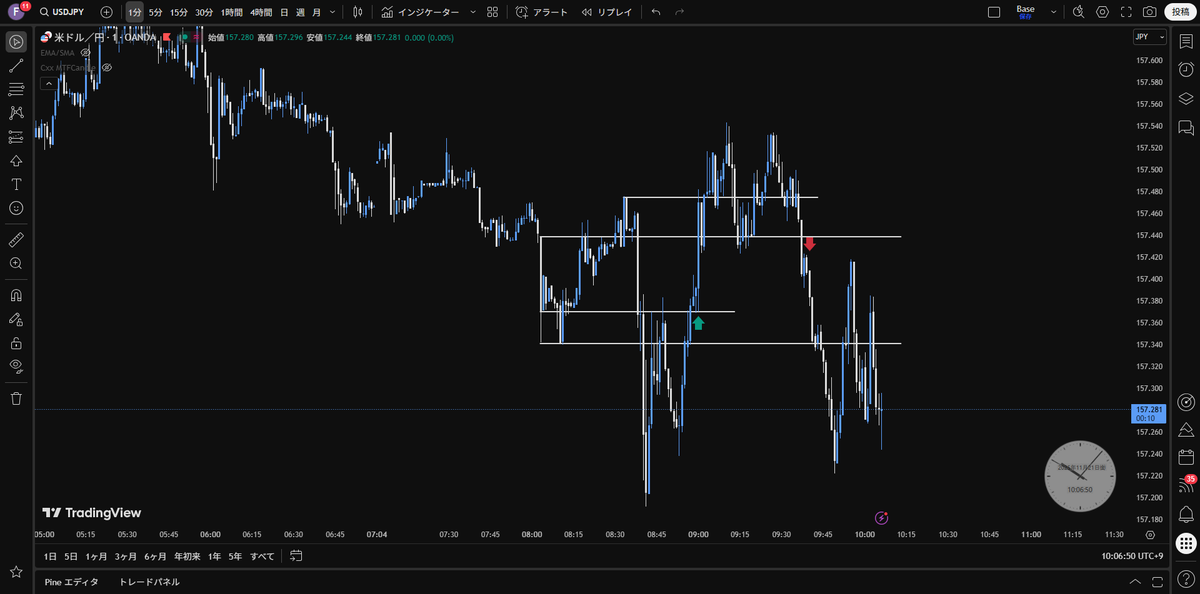
Task: Open calendar icon on right sidebar
Action: (1186, 457)
